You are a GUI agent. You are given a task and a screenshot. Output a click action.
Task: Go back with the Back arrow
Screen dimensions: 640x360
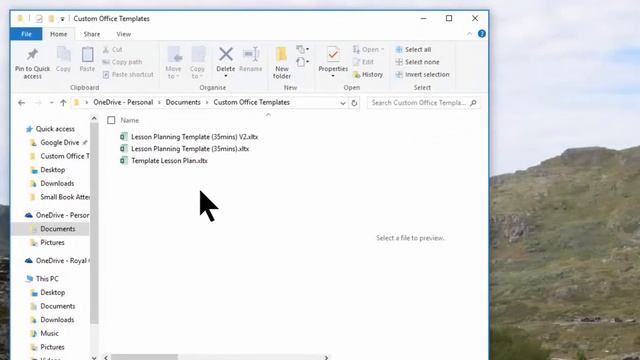(x=21, y=103)
